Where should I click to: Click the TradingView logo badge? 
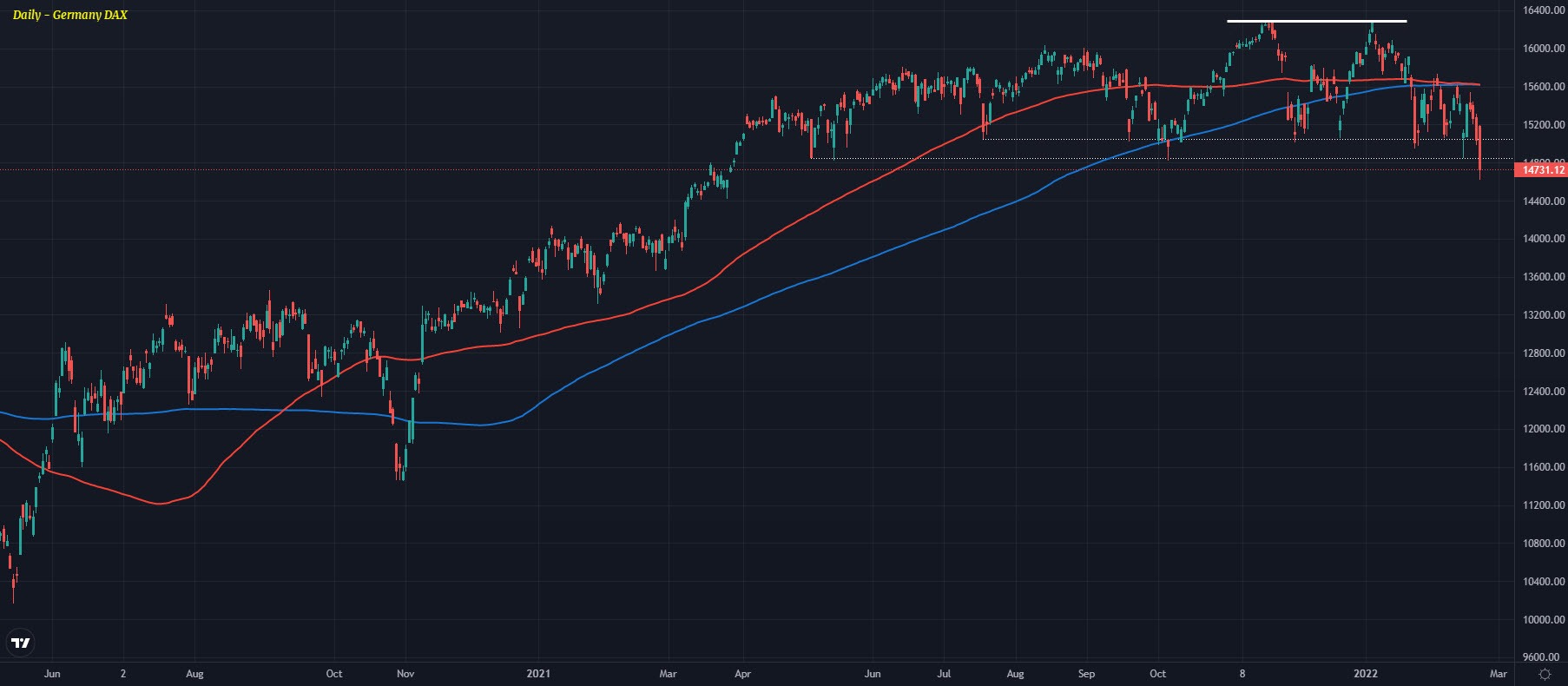(x=21, y=643)
